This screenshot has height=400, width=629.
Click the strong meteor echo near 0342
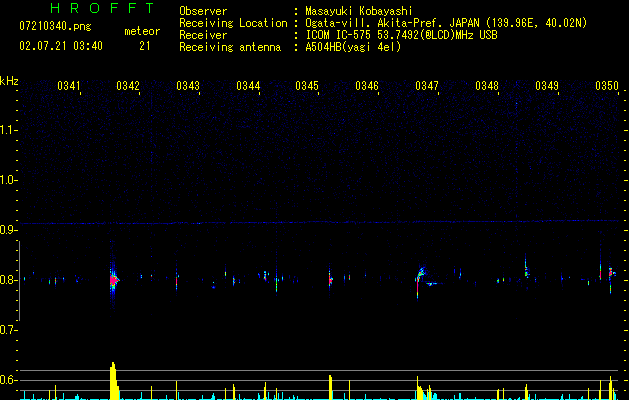(114, 279)
